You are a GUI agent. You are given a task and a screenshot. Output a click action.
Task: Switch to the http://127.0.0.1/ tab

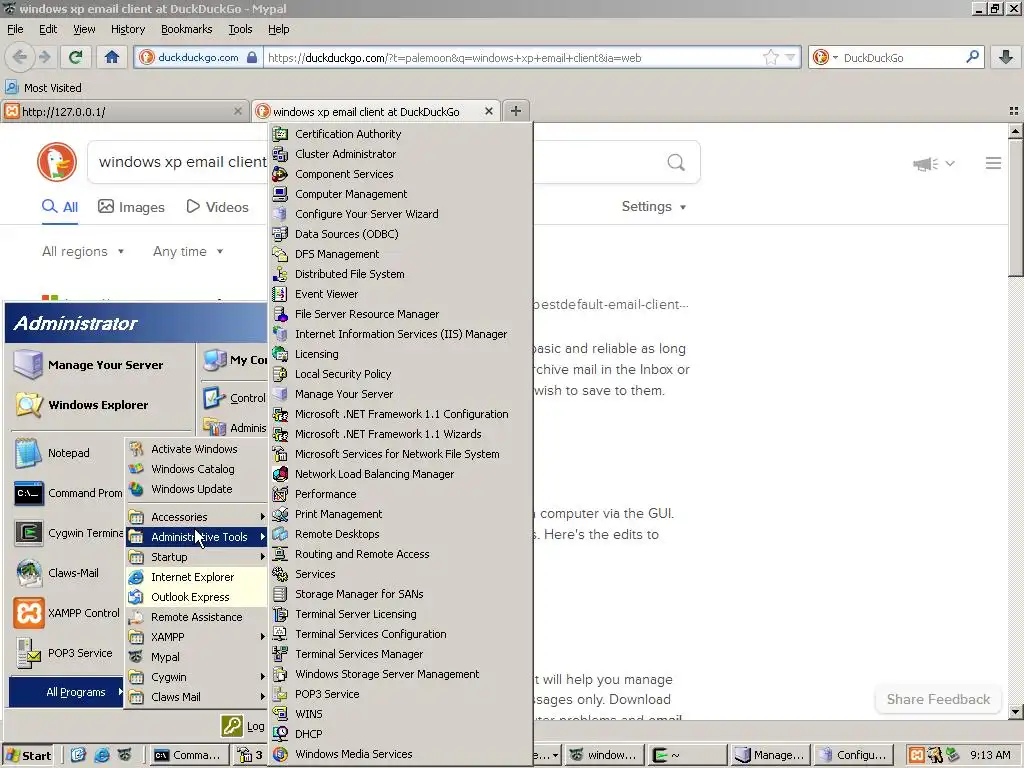pos(124,112)
